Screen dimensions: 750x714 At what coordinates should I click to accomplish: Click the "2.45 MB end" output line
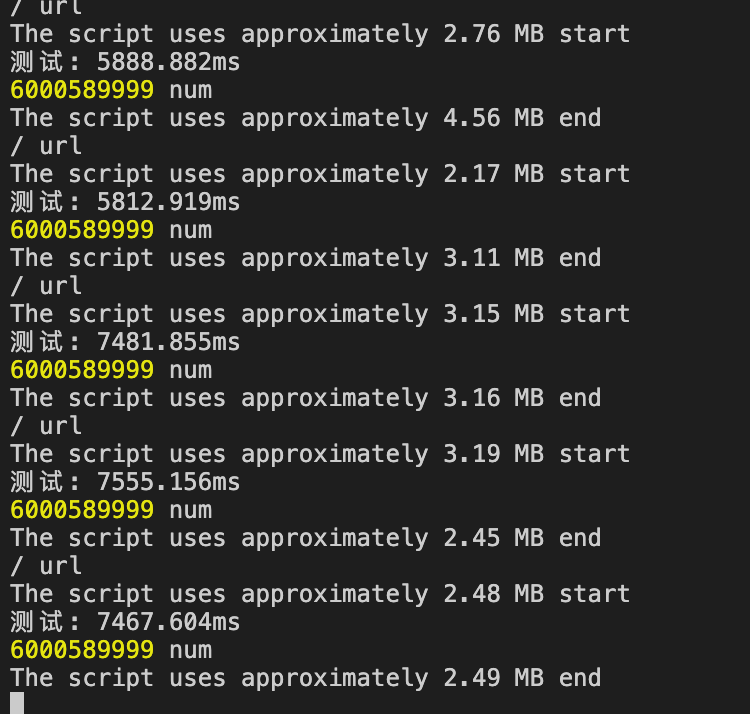pyautogui.click(x=305, y=538)
